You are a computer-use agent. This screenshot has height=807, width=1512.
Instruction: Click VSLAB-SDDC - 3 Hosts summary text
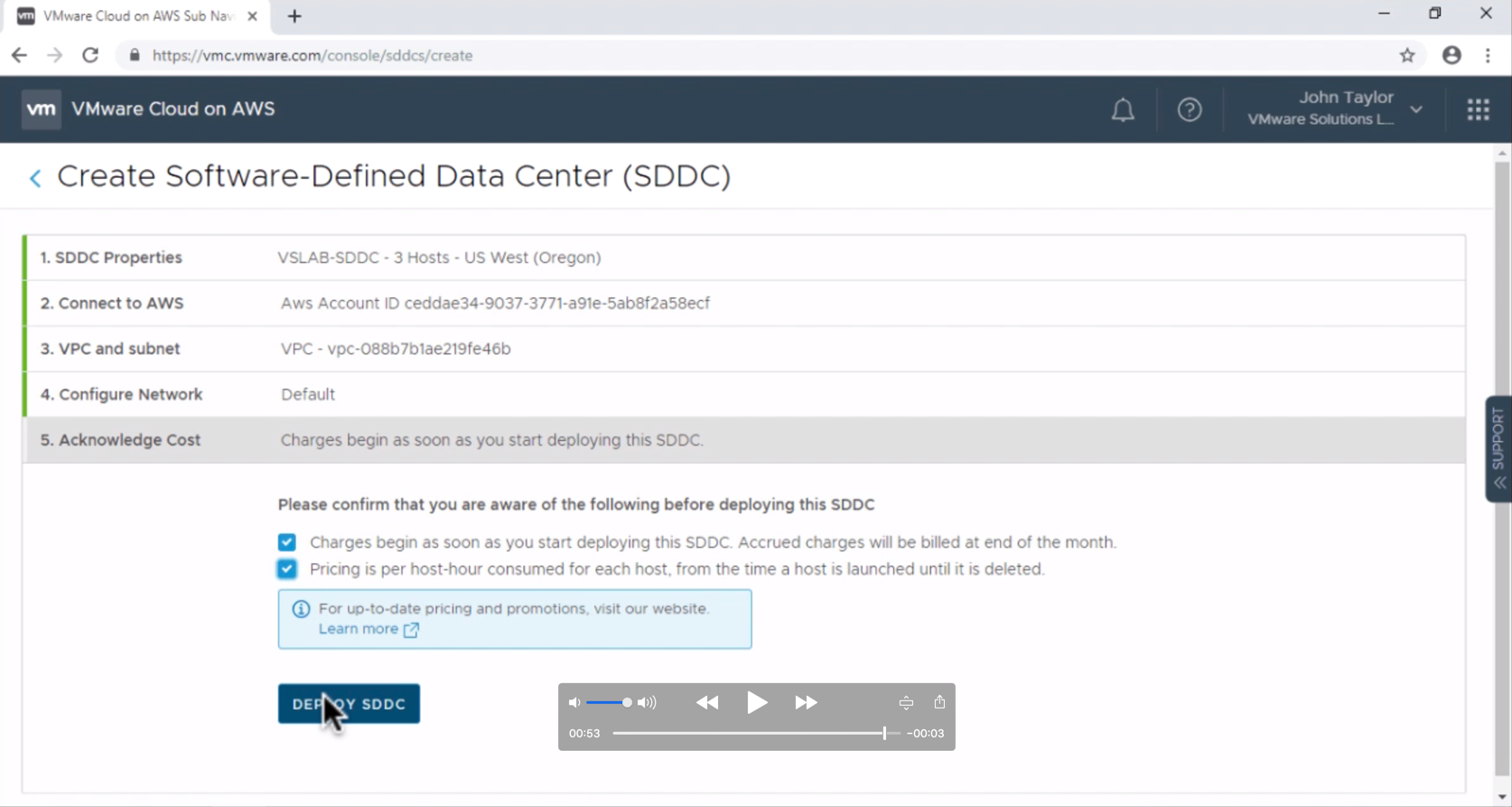[x=439, y=258]
